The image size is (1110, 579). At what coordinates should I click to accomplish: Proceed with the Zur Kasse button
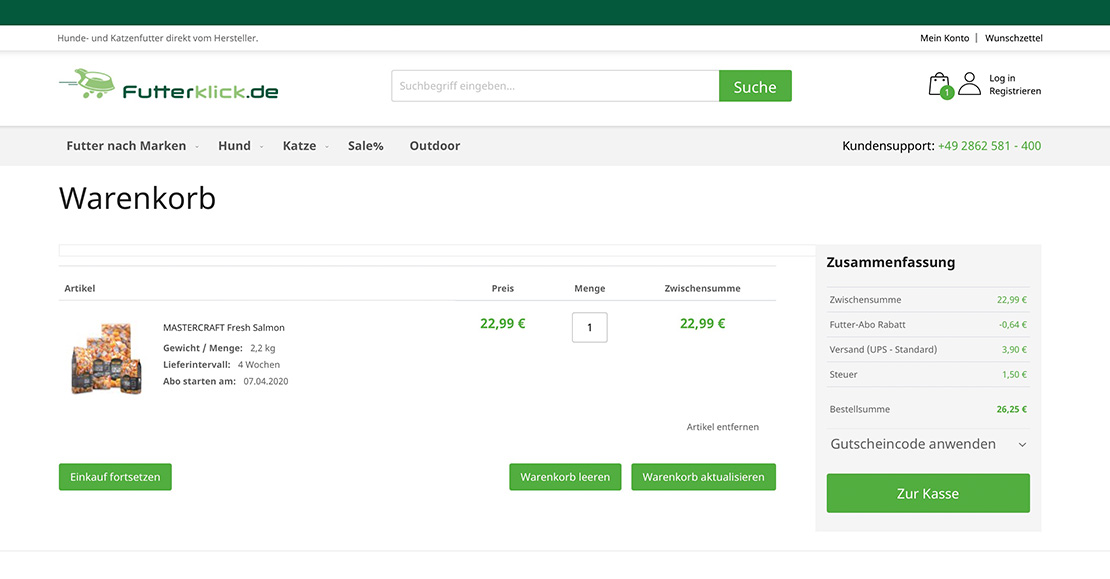[928, 494]
